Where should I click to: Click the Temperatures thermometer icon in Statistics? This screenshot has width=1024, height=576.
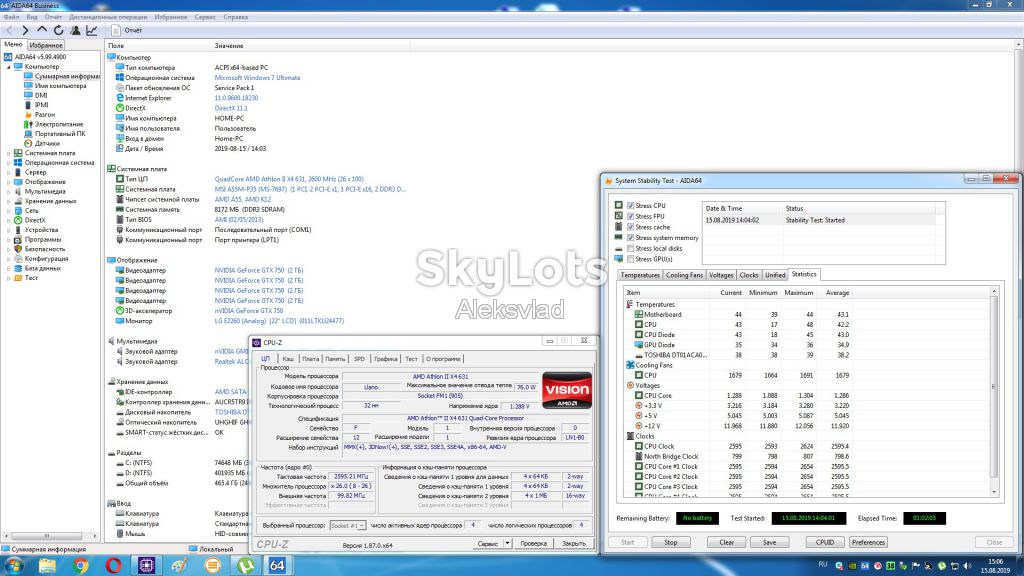(x=630, y=304)
